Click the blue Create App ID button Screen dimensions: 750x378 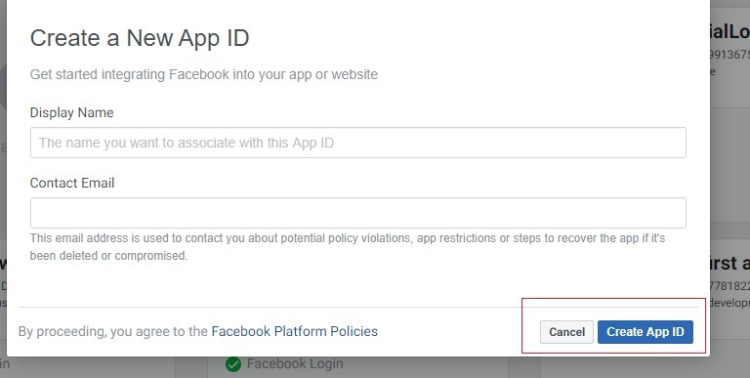click(645, 332)
